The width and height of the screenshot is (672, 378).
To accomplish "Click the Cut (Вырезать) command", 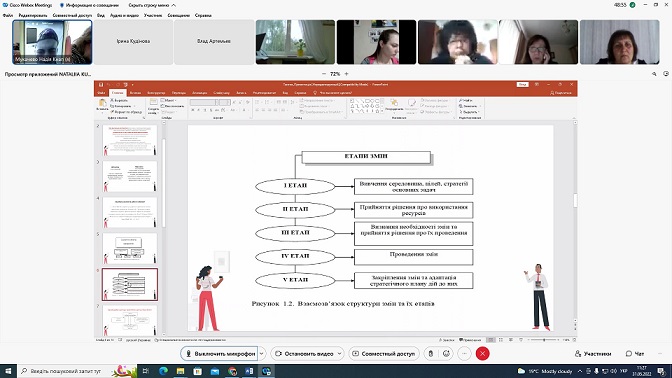I will tap(120, 100).
